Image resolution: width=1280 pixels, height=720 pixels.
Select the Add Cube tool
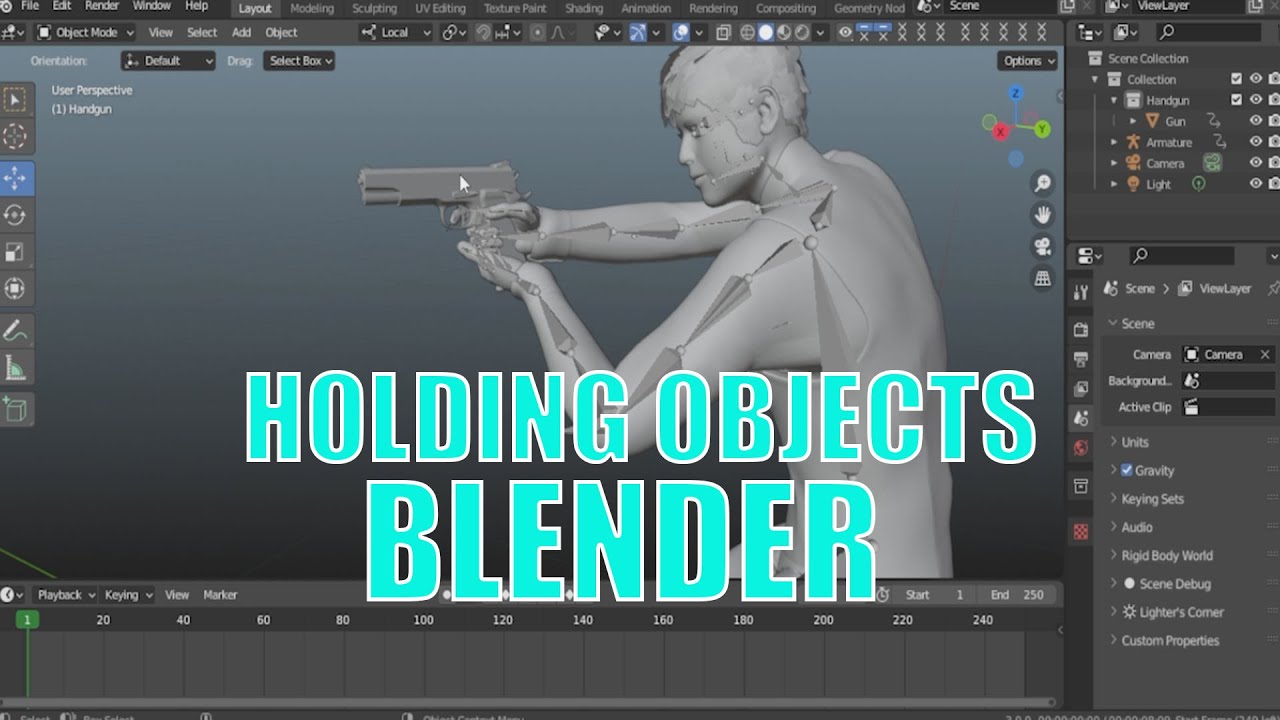pos(15,409)
